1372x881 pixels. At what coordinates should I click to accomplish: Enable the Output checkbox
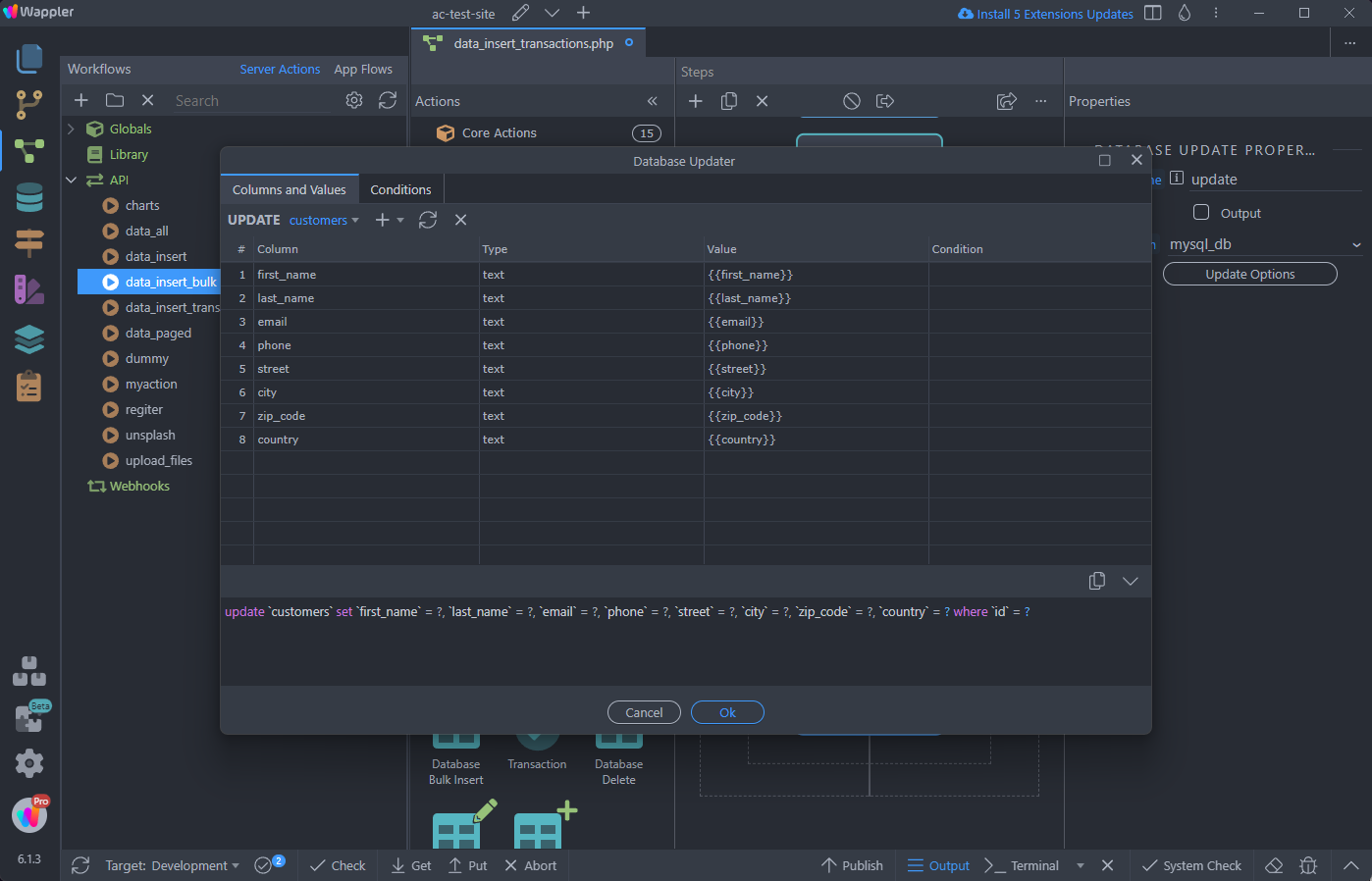coord(1201,213)
